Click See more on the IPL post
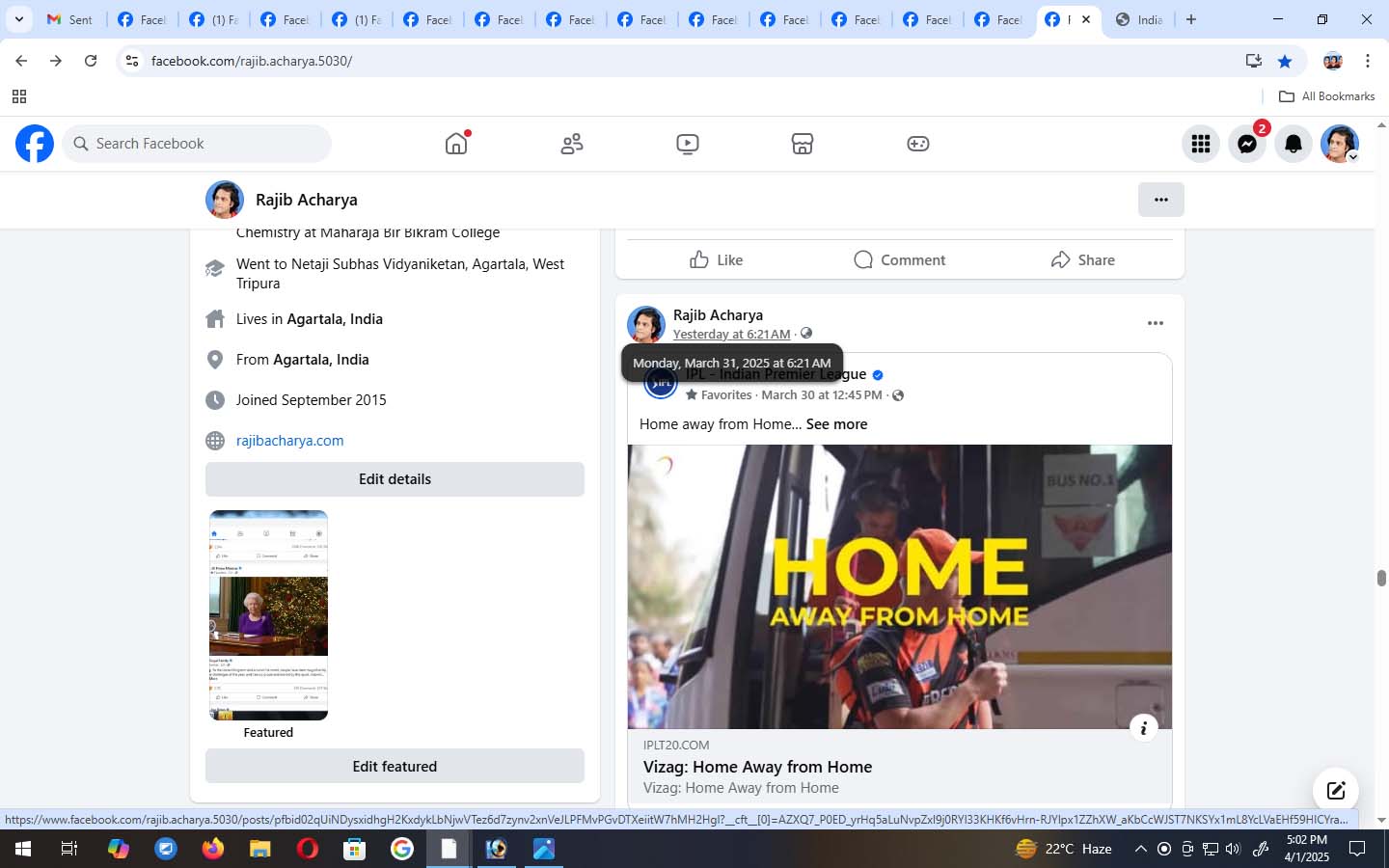Screen dimensions: 1389x868 click(x=836, y=424)
